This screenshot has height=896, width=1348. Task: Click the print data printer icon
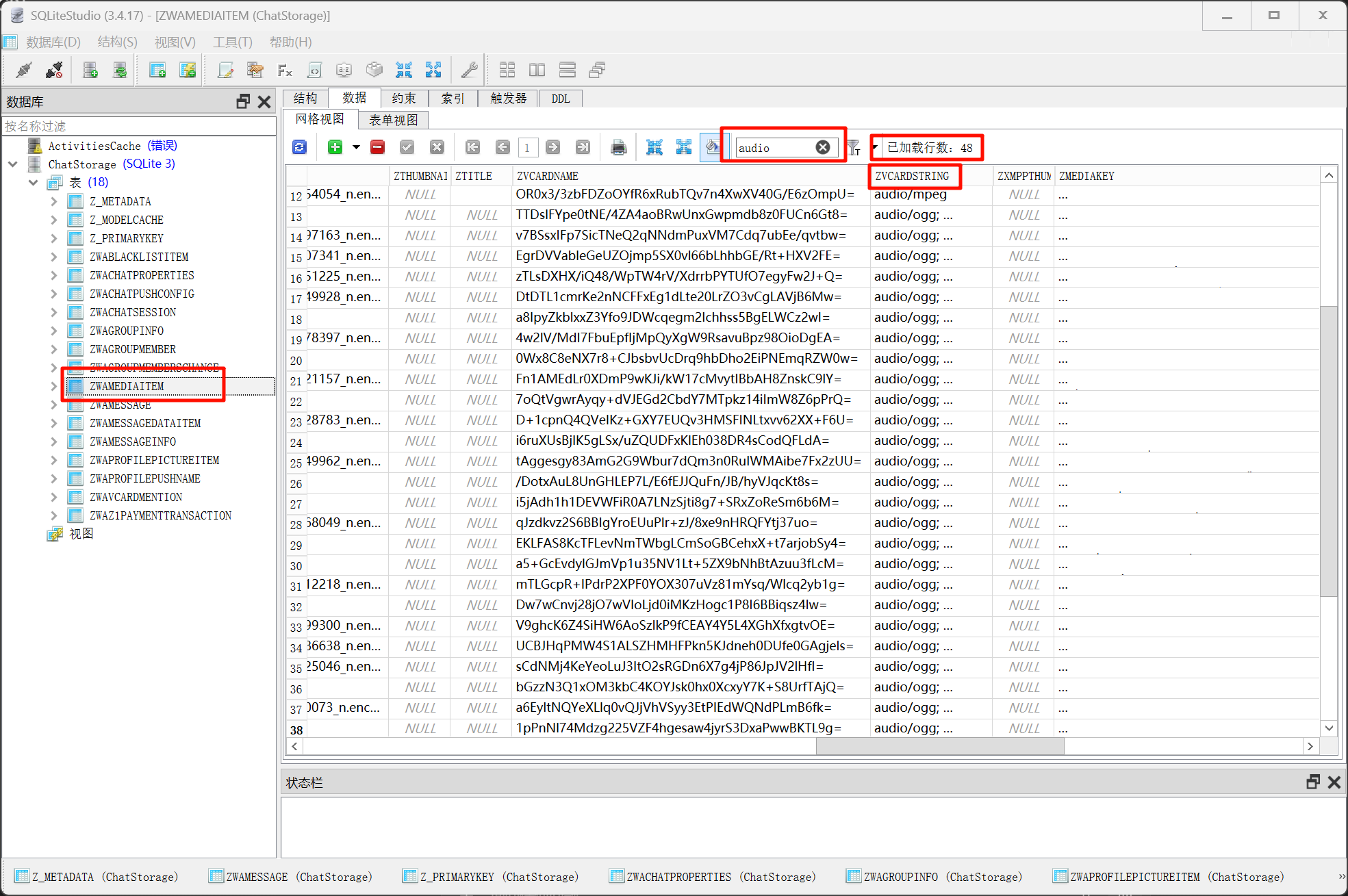(x=618, y=147)
